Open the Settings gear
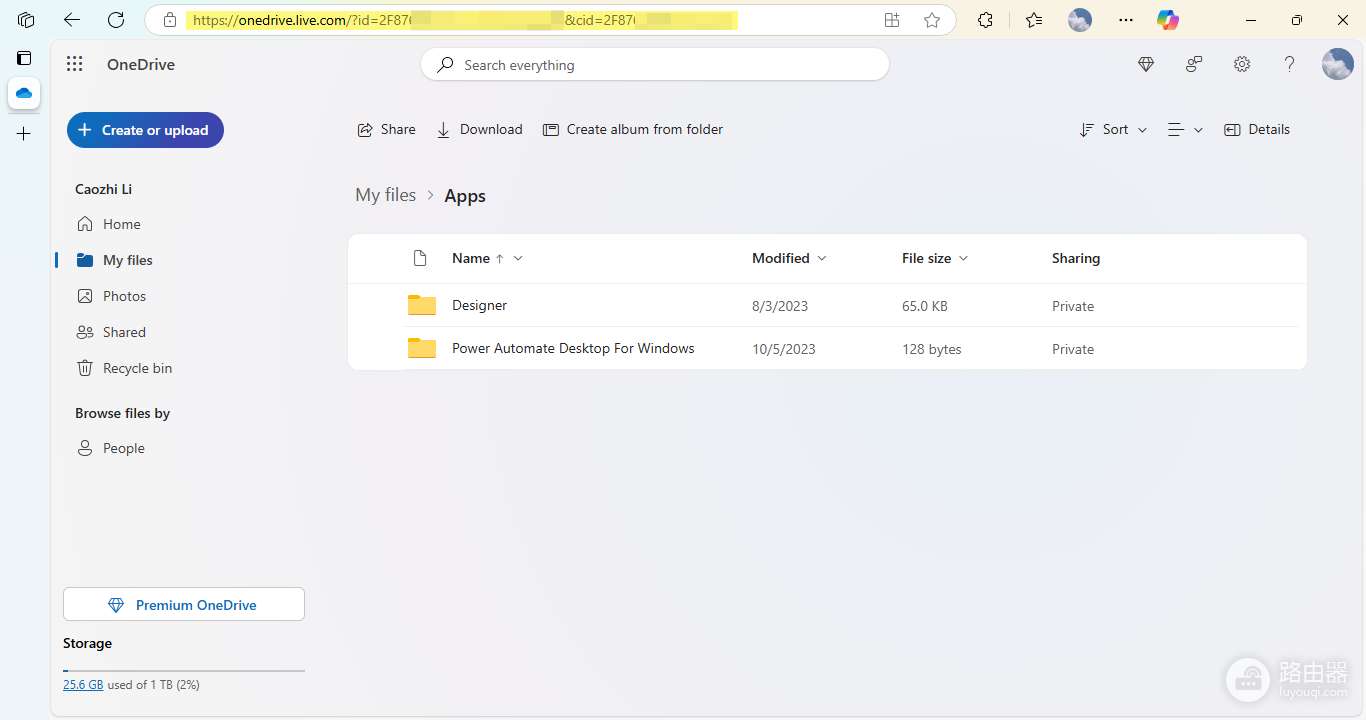 coord(1242,64)
